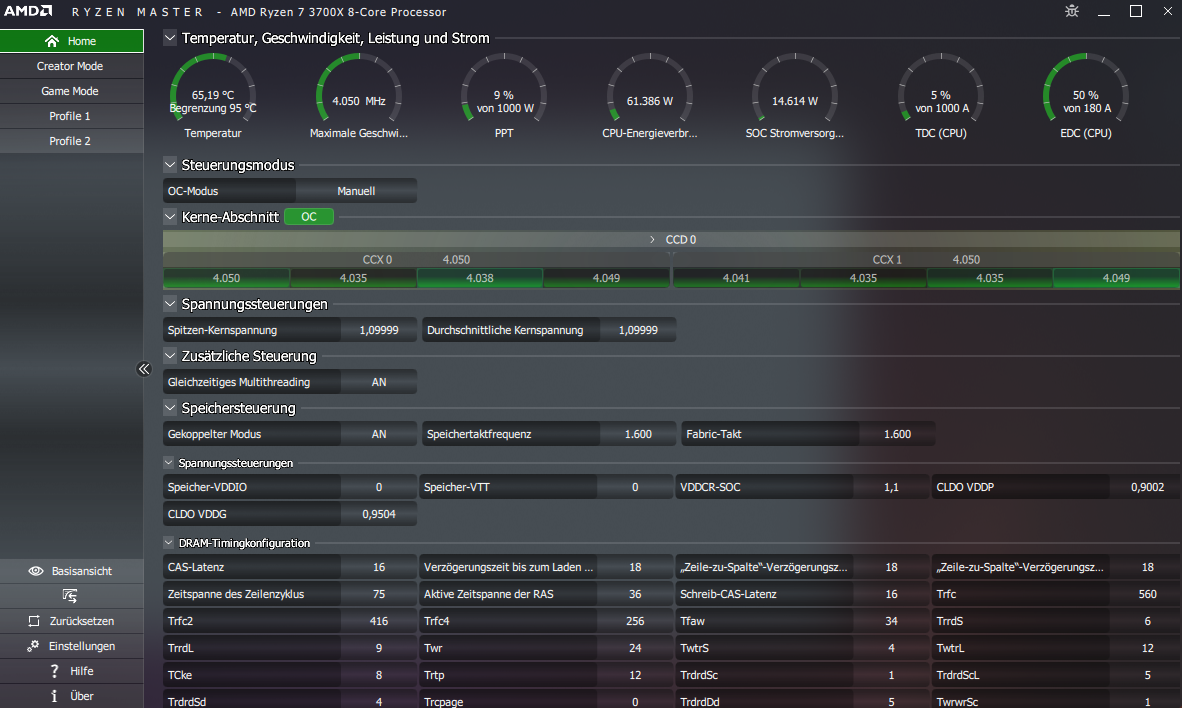Click Speicher-VDDIO value 0
1182x708 pixels.
click(x=378, y=487)
